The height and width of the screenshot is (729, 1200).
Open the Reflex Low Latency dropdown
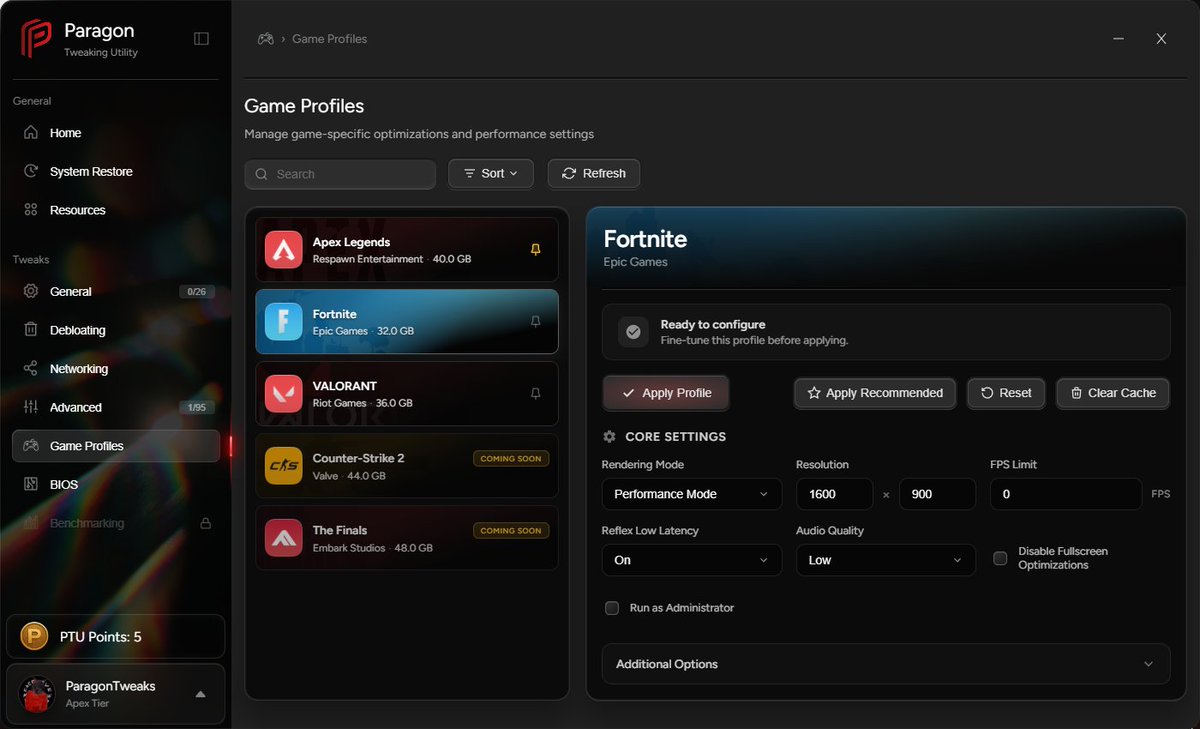692,560
